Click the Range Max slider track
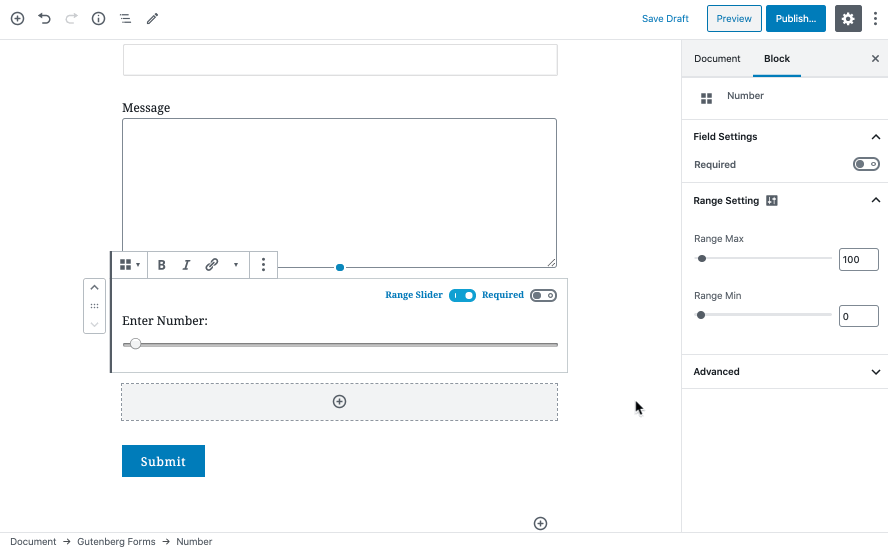888x548 pixels. [765, 258]
